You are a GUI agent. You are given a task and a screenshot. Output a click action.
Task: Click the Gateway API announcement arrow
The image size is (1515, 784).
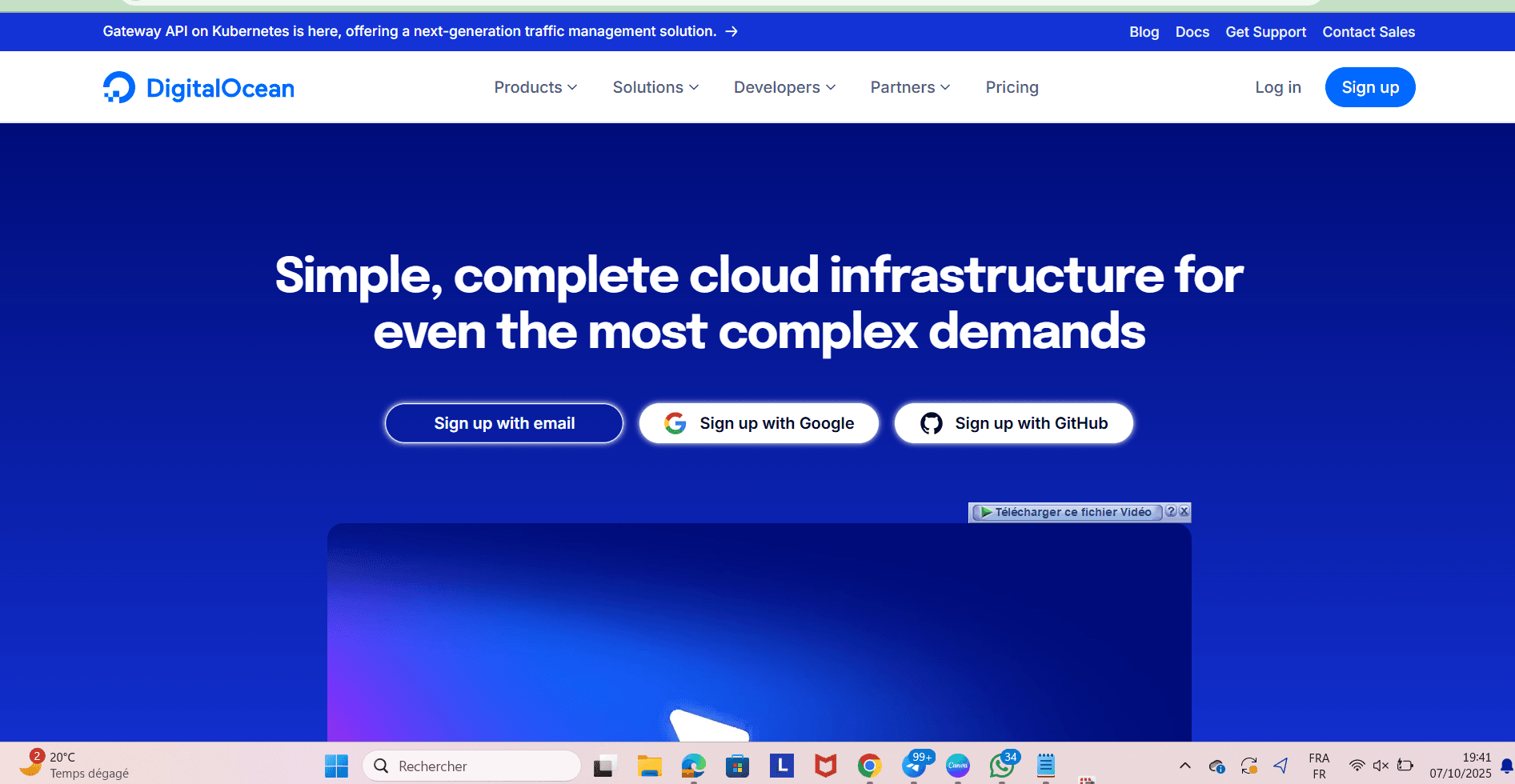[x=731, y=31]
